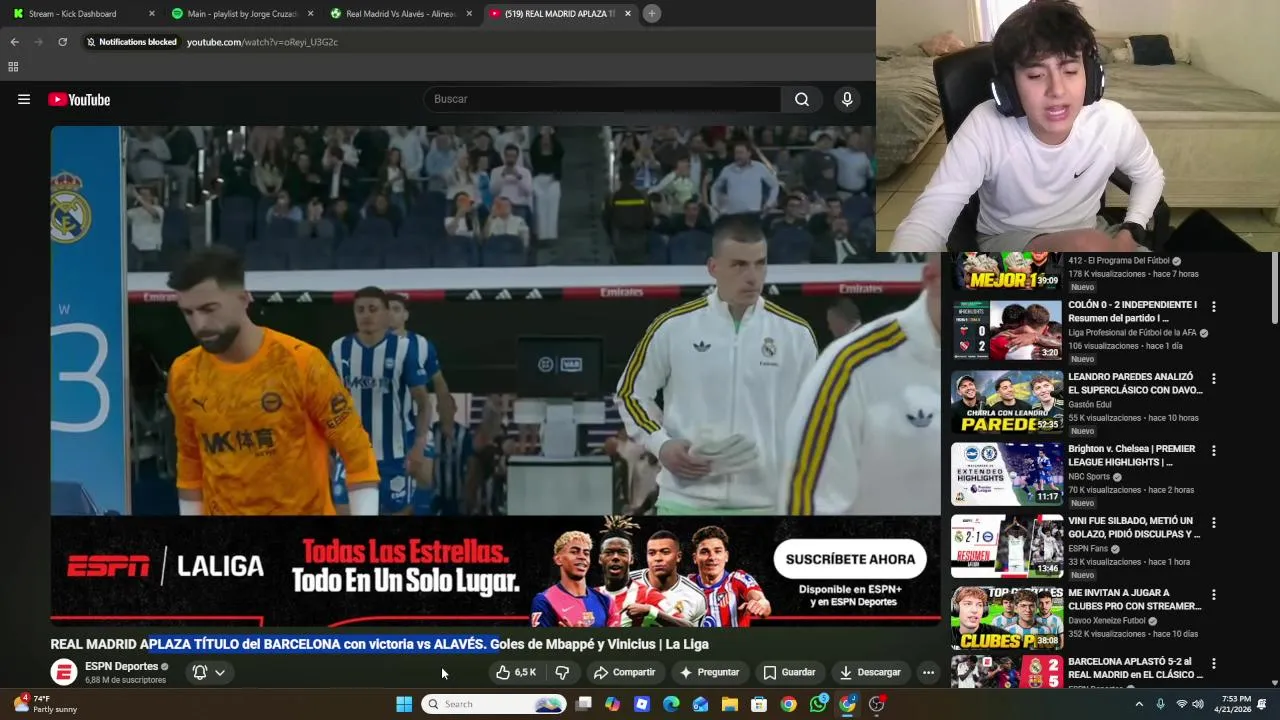Open the NBC Sports channel name
This screenshot has width=1280, height=720.
point(1088,476)
